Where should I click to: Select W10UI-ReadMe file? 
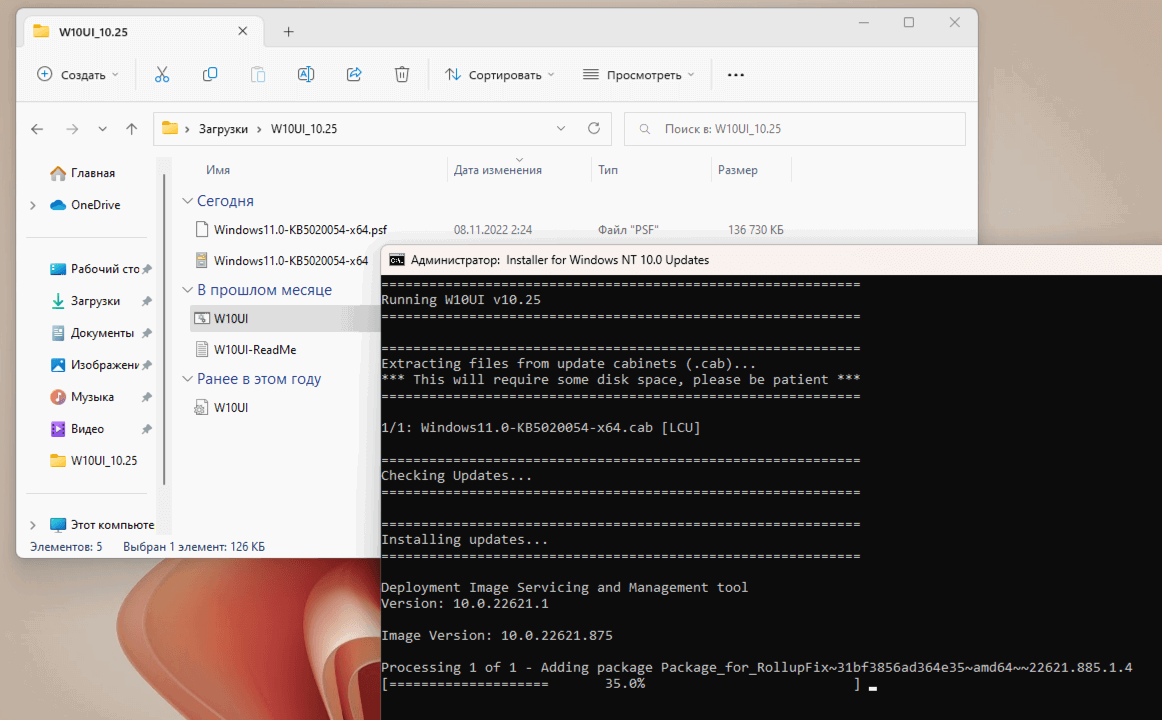255,350
